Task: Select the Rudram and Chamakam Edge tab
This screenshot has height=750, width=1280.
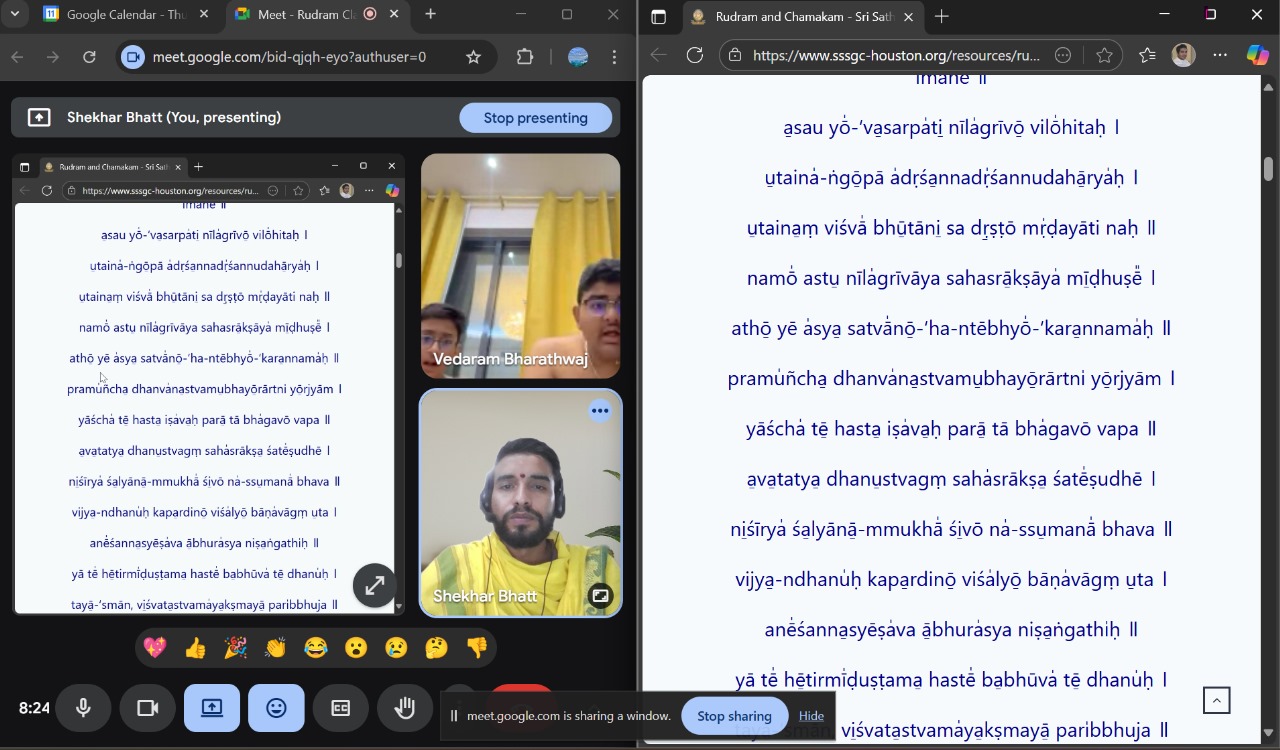Action: 800,16
